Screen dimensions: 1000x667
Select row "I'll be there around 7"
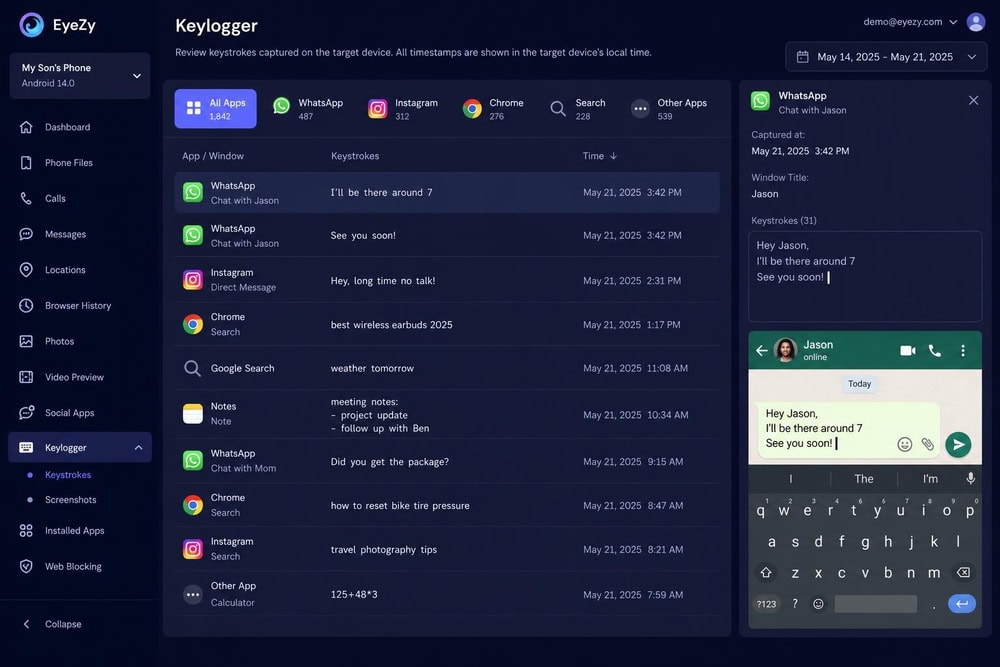(446, 192)
